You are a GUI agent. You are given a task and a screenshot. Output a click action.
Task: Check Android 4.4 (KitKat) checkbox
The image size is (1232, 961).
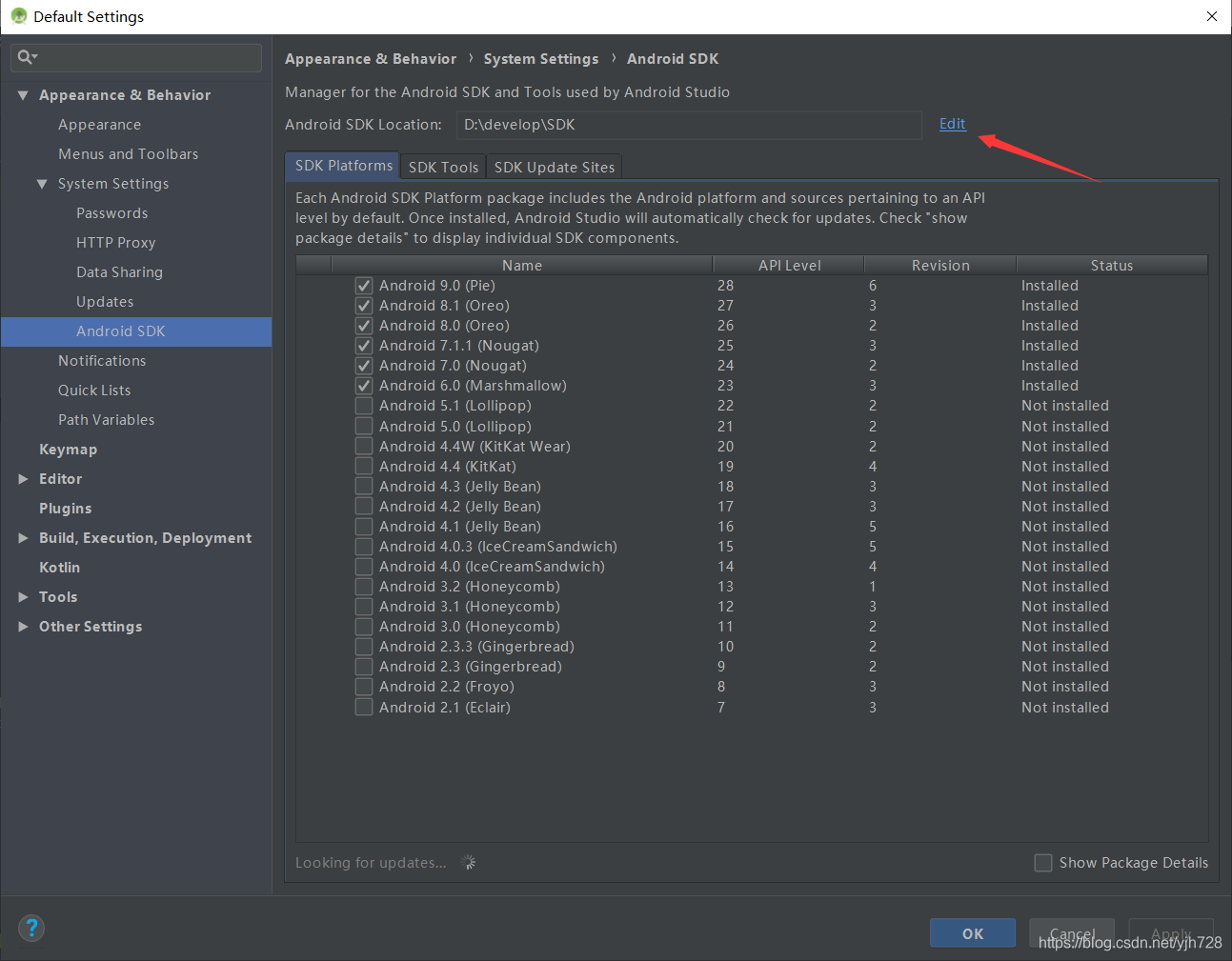[364, 467]
